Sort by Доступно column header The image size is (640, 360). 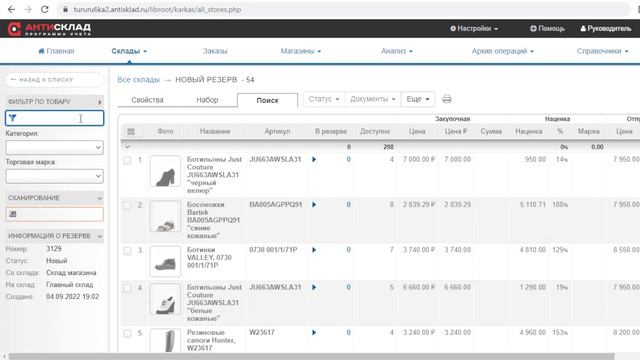pos(375,131)
